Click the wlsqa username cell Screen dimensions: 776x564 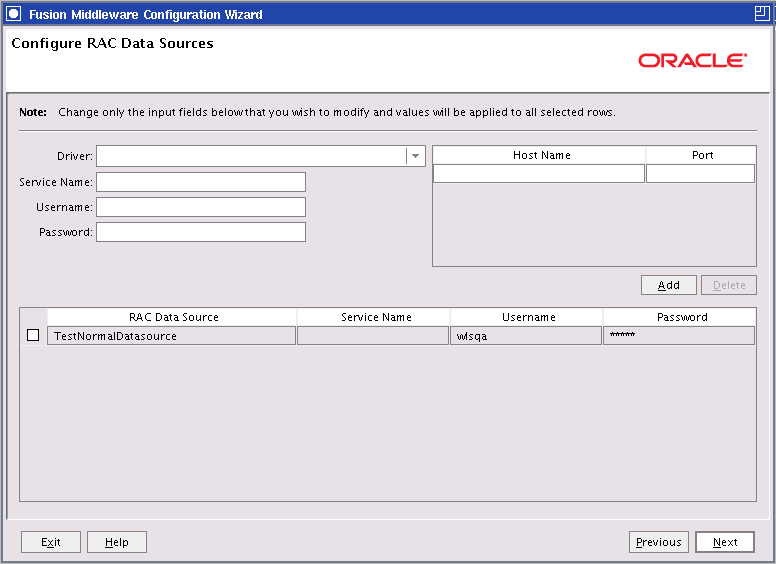pos(526,335)
